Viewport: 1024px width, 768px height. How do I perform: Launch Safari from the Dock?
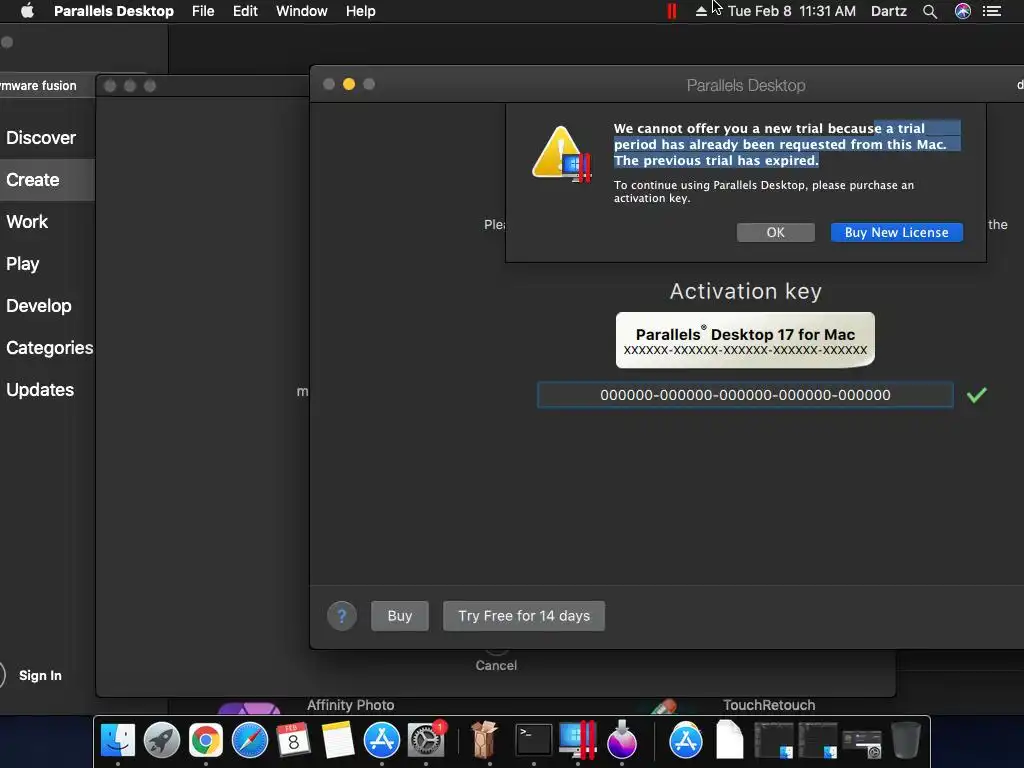(x=249, y=741)
